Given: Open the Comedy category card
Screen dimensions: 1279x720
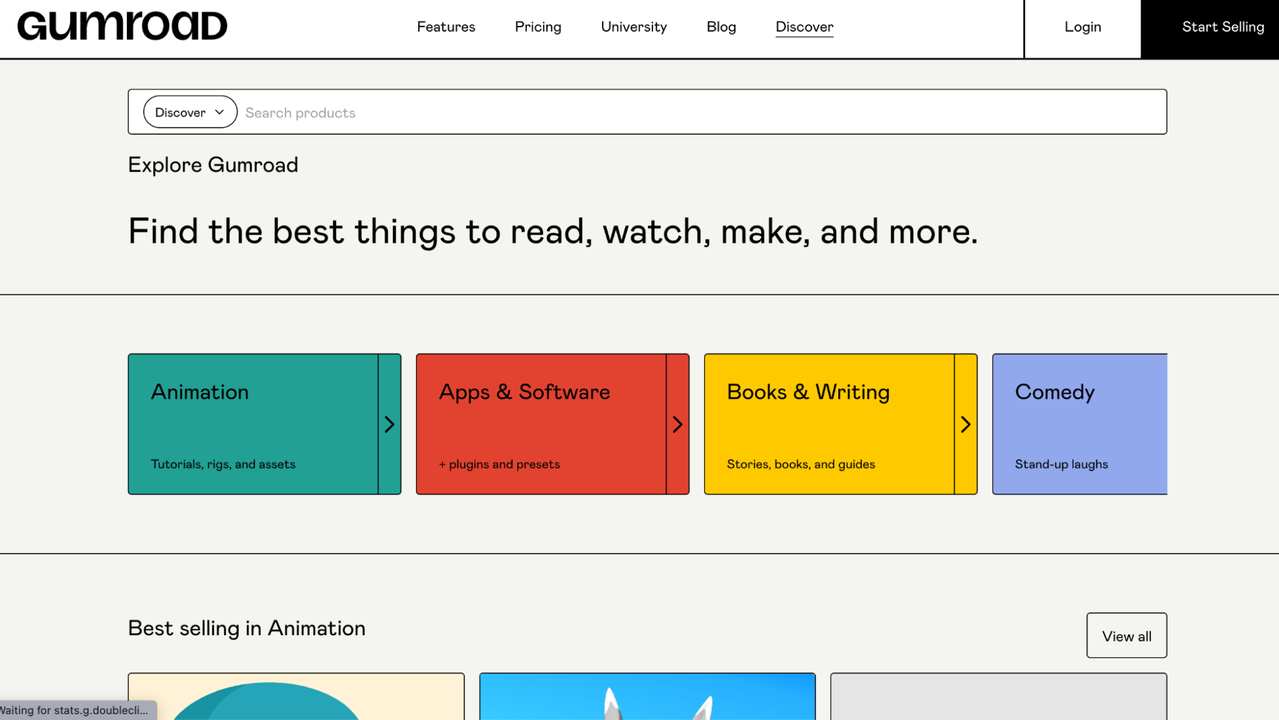Looking at the screenshot, I should tap(1079, 424).
